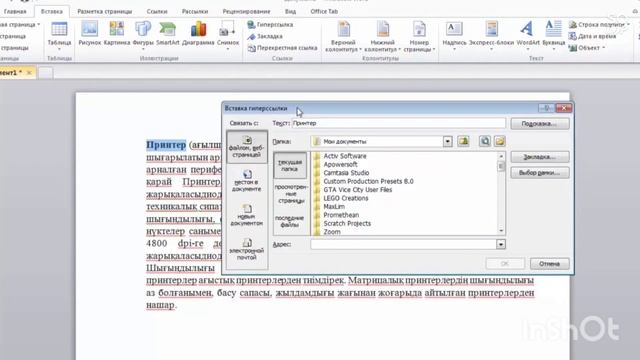This screenshot has height=360, width=640.
Task: Select e-mail address link option
Action: pos(247,249)
